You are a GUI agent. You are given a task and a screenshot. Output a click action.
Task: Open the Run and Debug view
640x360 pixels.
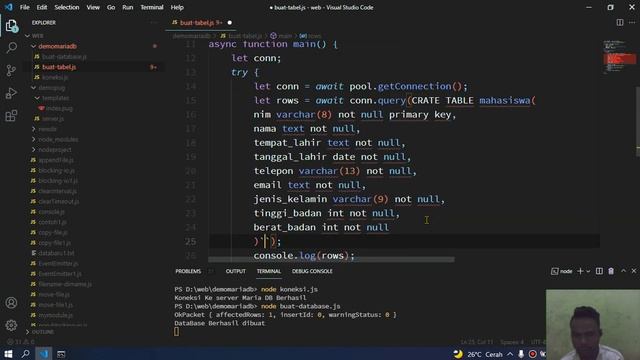[x=11, y=93]
